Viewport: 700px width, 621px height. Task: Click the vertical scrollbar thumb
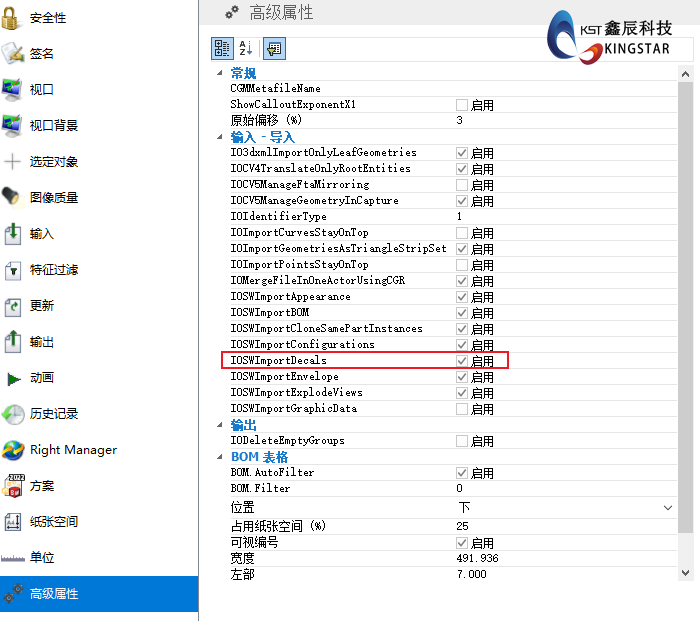pos(685,307)
